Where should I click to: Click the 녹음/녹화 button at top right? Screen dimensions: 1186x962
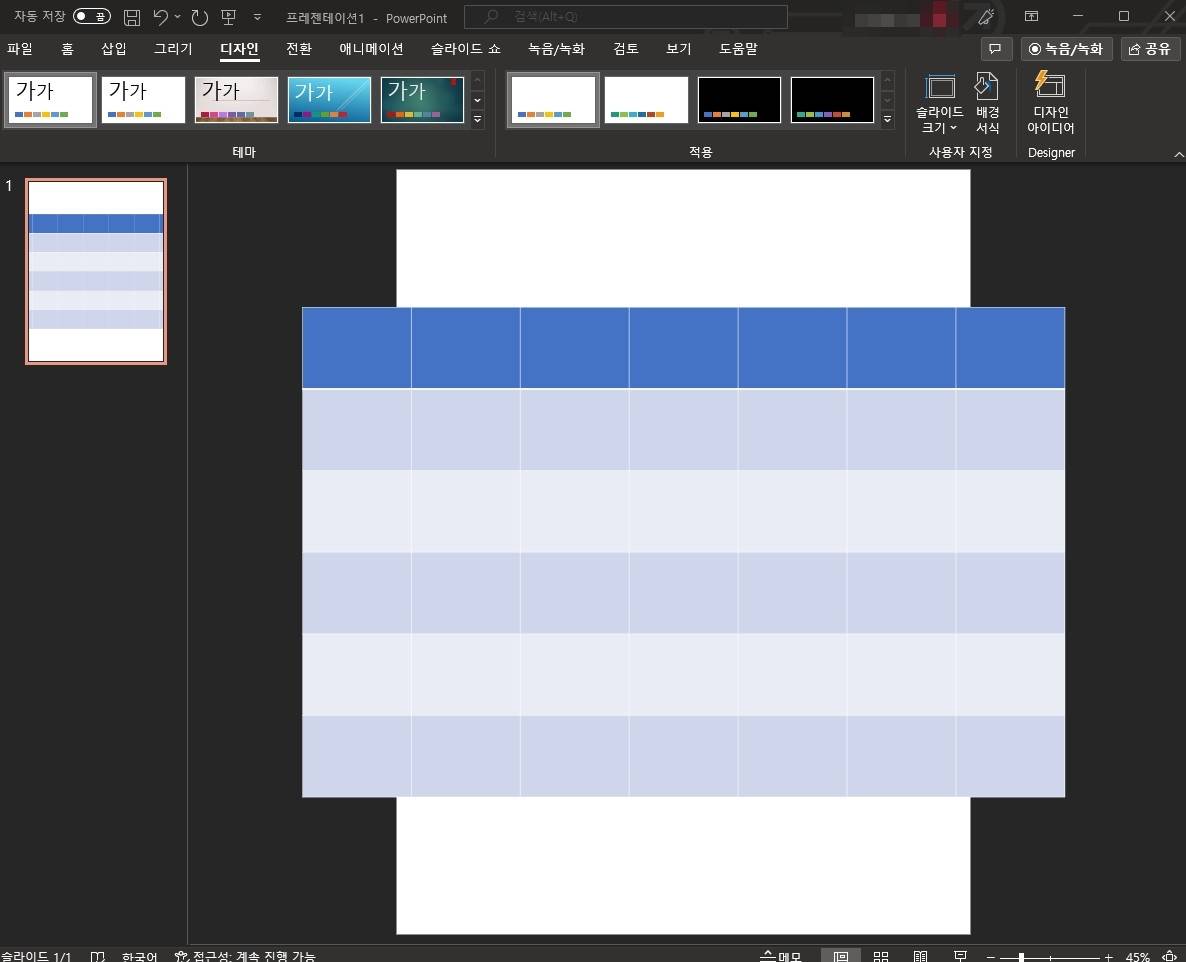1066,49
